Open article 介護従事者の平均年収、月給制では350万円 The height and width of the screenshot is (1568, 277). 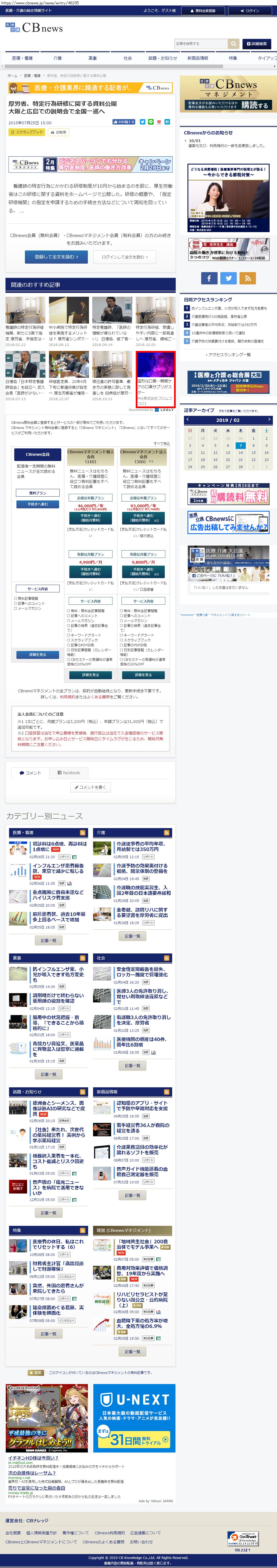tap(142, 846)
